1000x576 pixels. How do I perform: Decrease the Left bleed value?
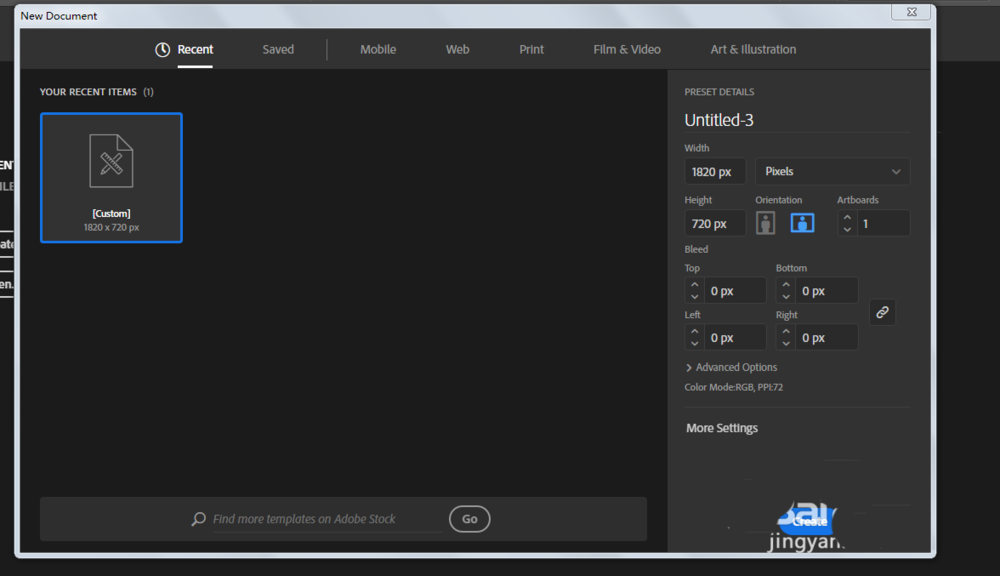coord(695,343)
